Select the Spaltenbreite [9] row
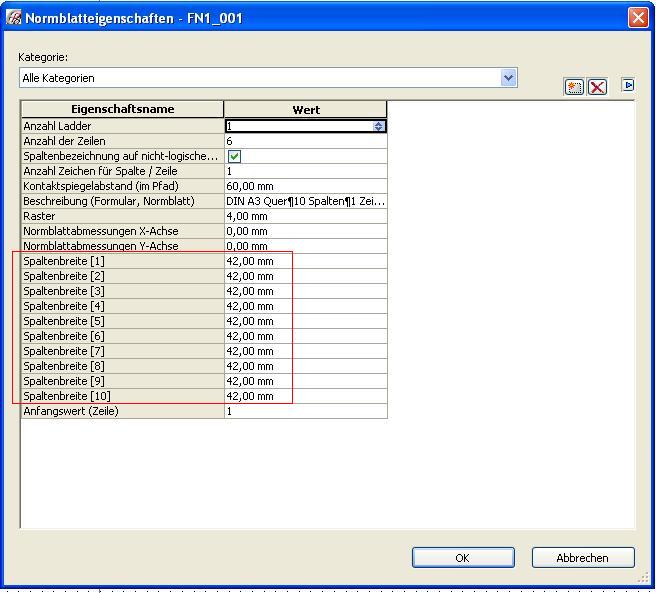 pyautogui.click(x=122, y=381)
